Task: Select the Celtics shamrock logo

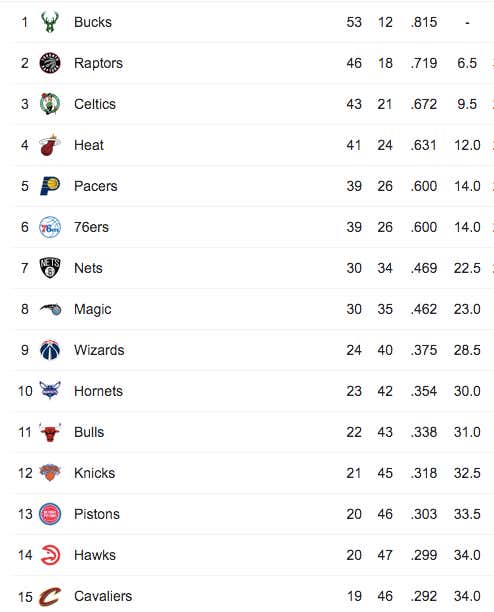Action: pyautogui.click(x=50, y=104)
